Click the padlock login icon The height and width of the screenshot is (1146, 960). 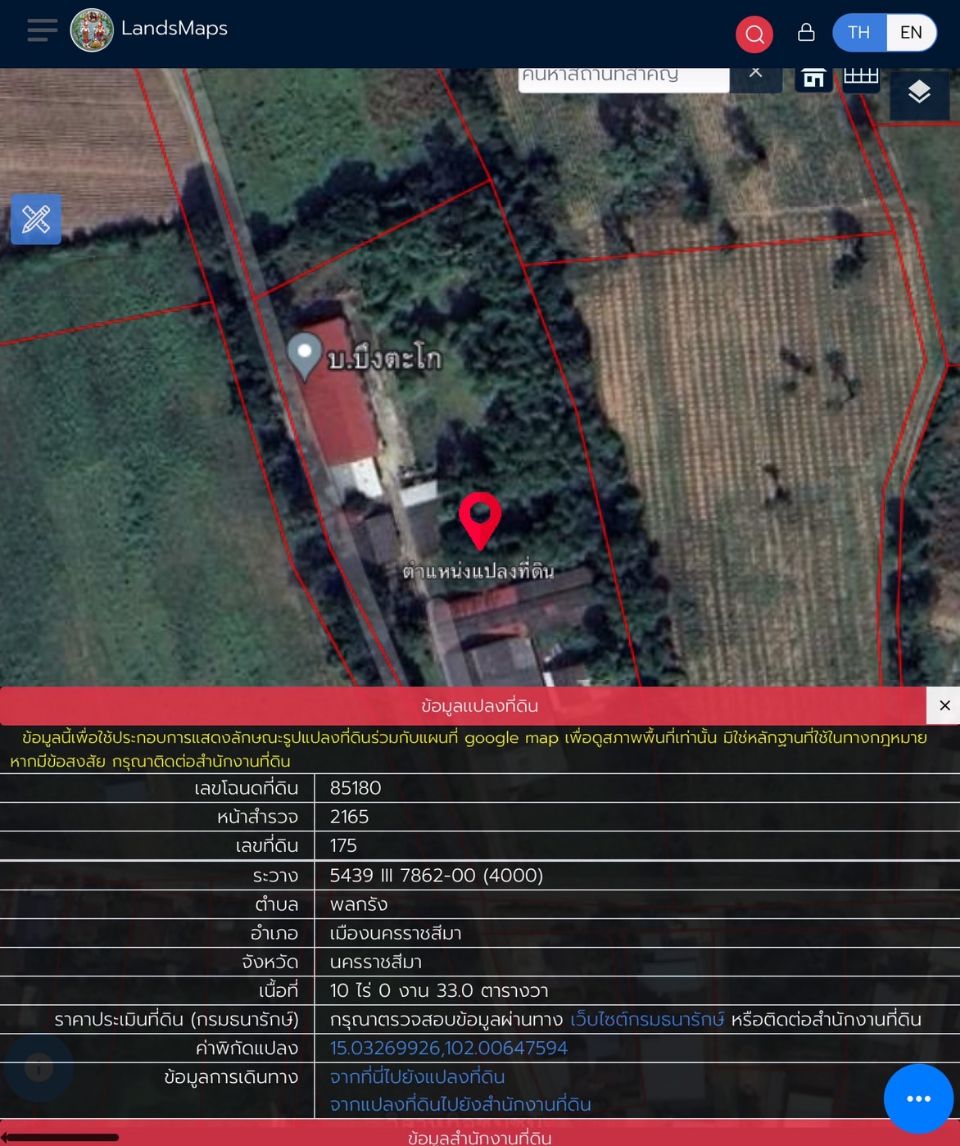click(x=806, y=33)
